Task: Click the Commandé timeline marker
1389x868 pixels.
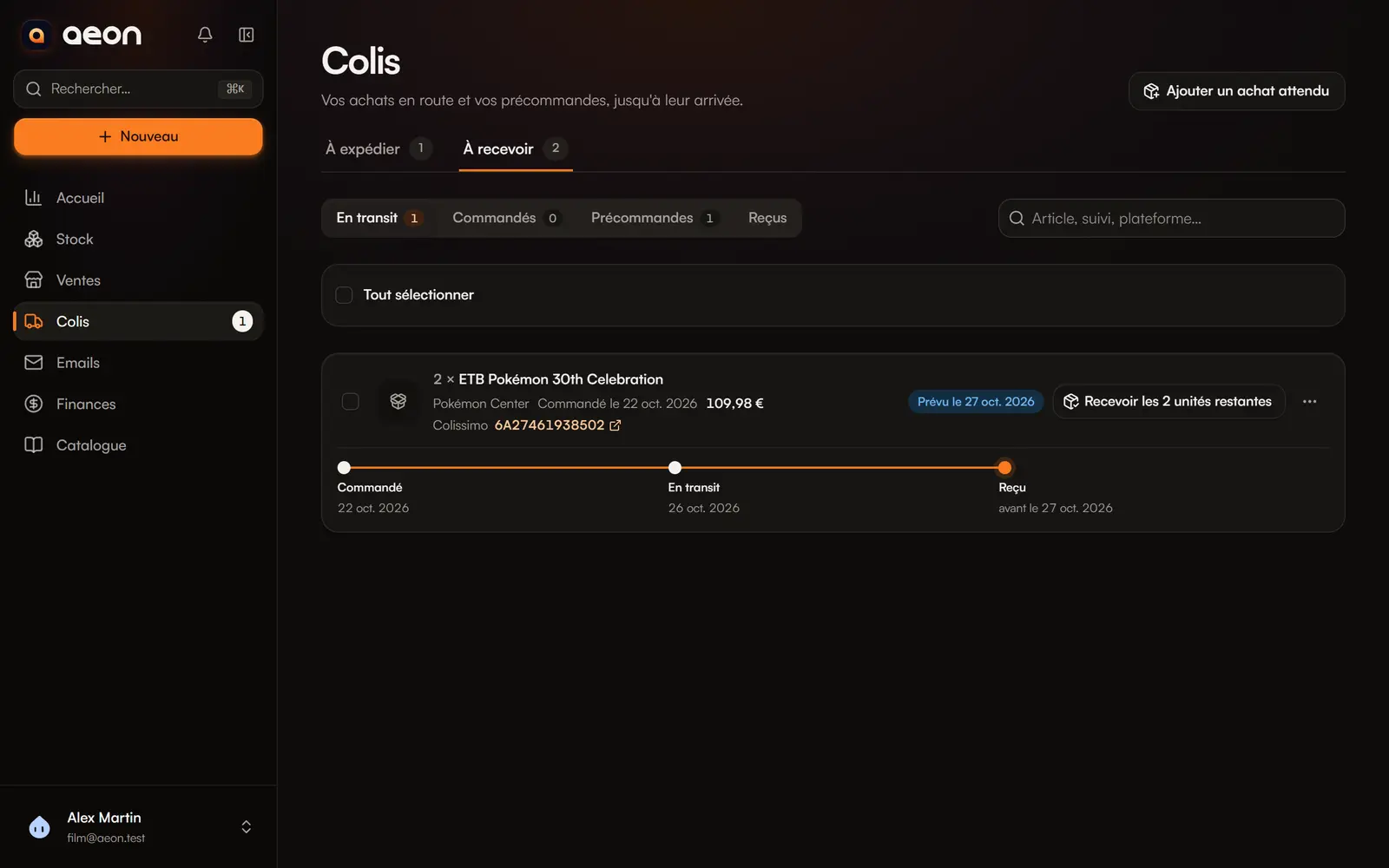Action: click(x=344, y=468)
